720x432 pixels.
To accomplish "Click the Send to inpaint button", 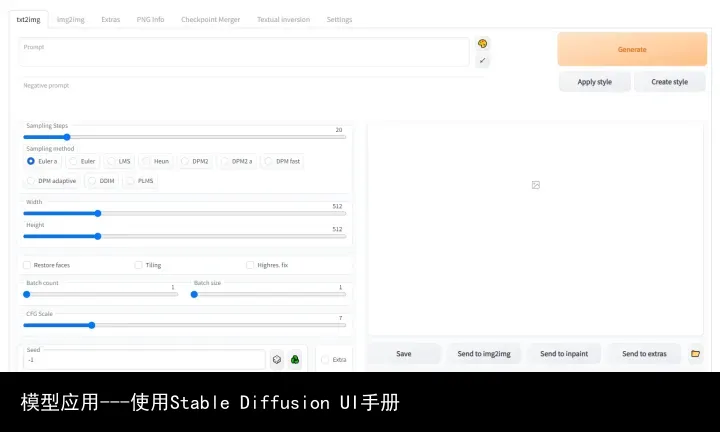I will click(564, 353).
